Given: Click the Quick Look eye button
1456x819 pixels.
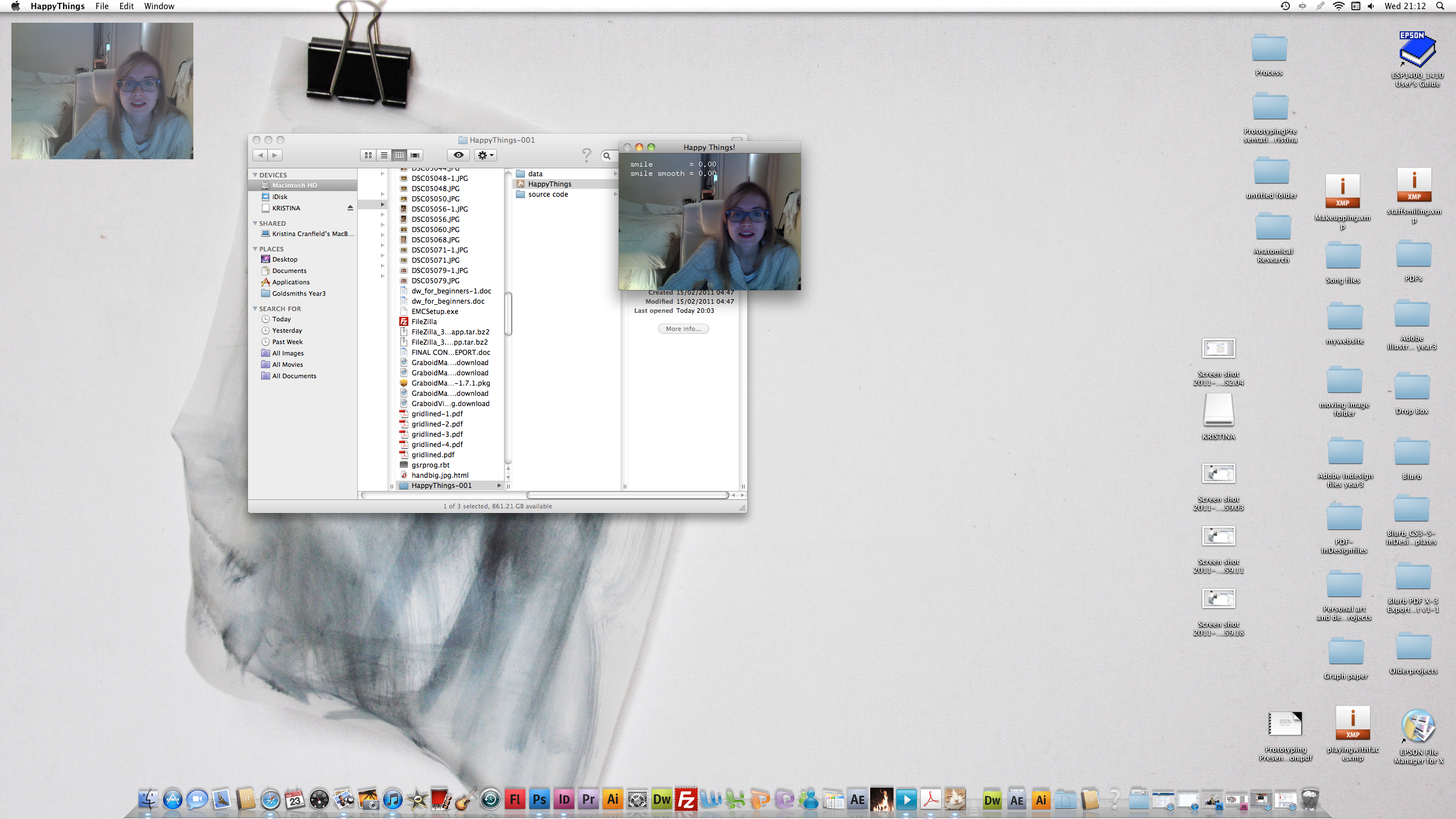Looking at the screenshot, I should [458, 155].
